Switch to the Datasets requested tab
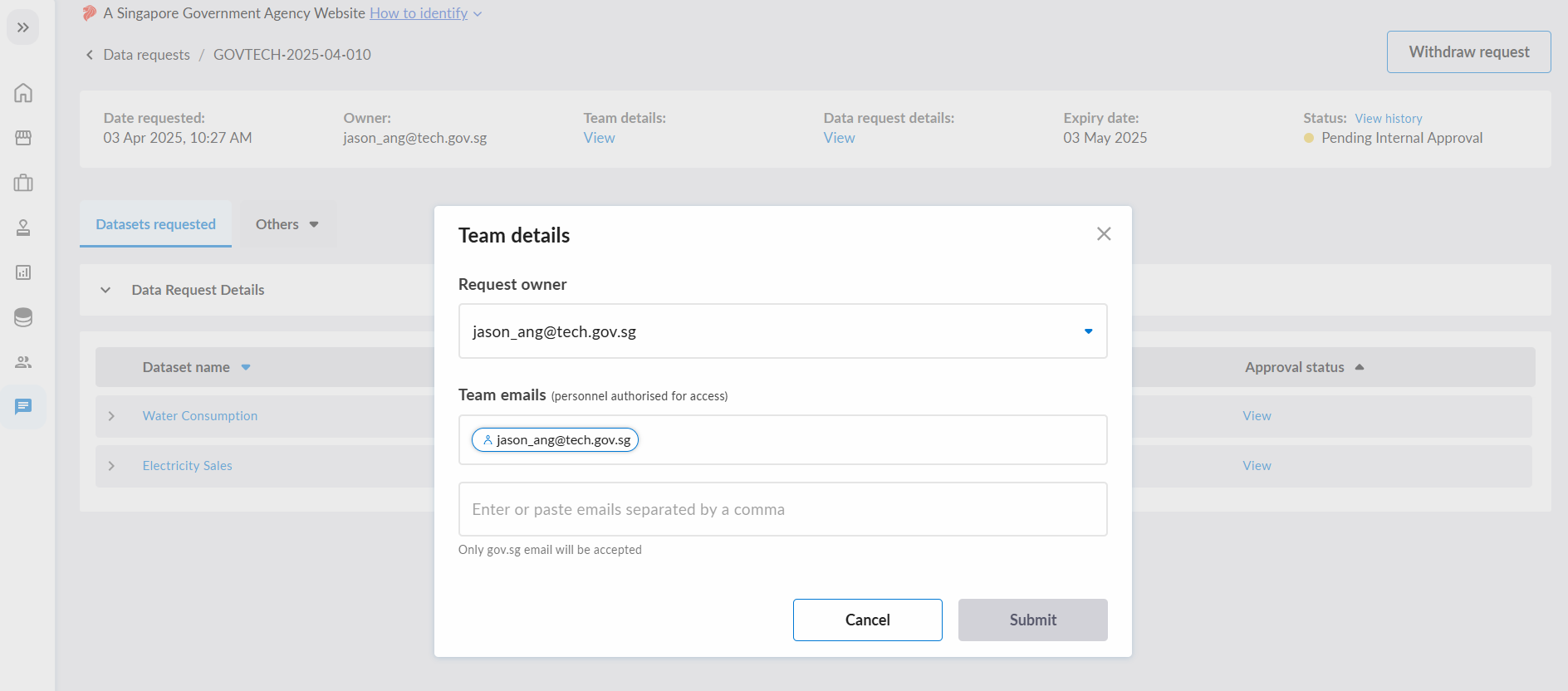 click(x=155, y=224)
